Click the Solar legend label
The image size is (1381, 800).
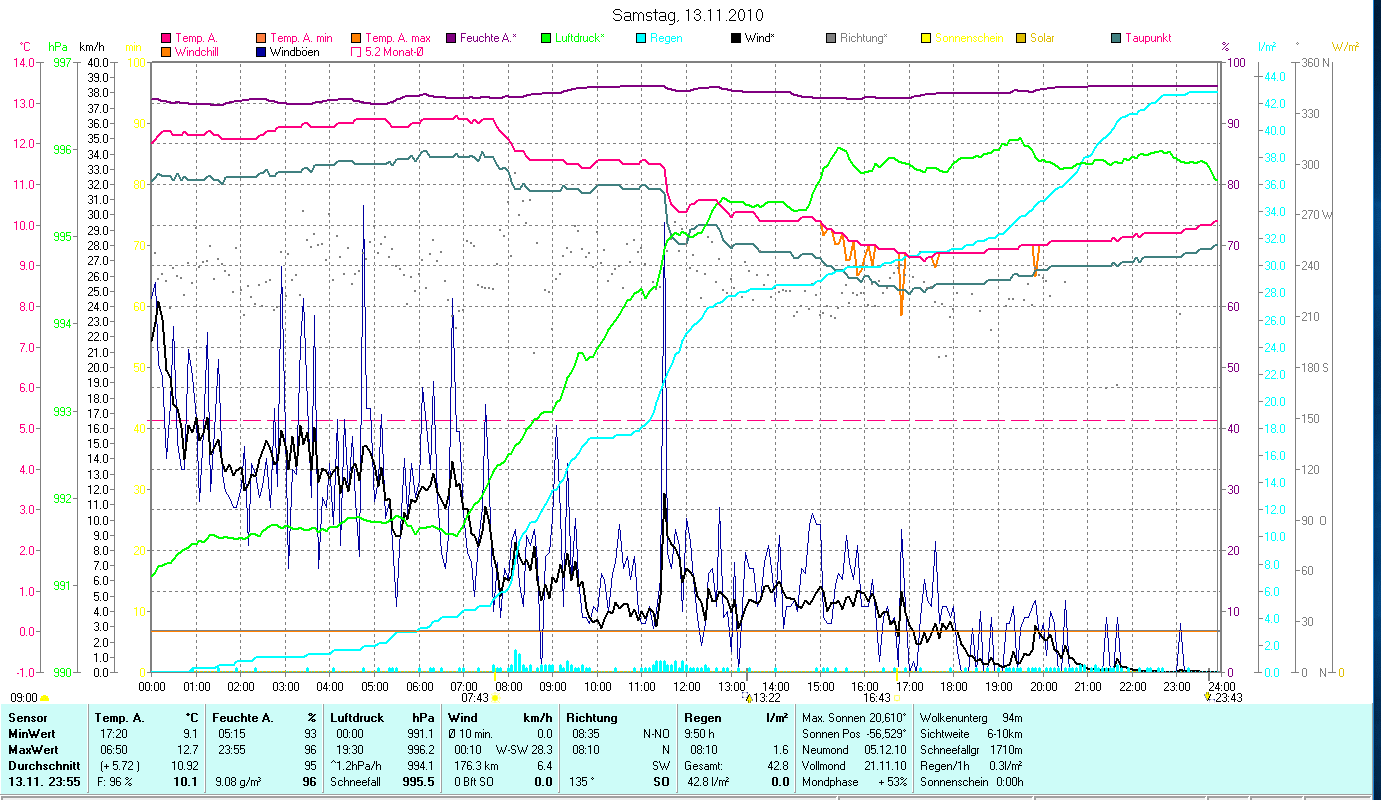tap(1042, 39)
